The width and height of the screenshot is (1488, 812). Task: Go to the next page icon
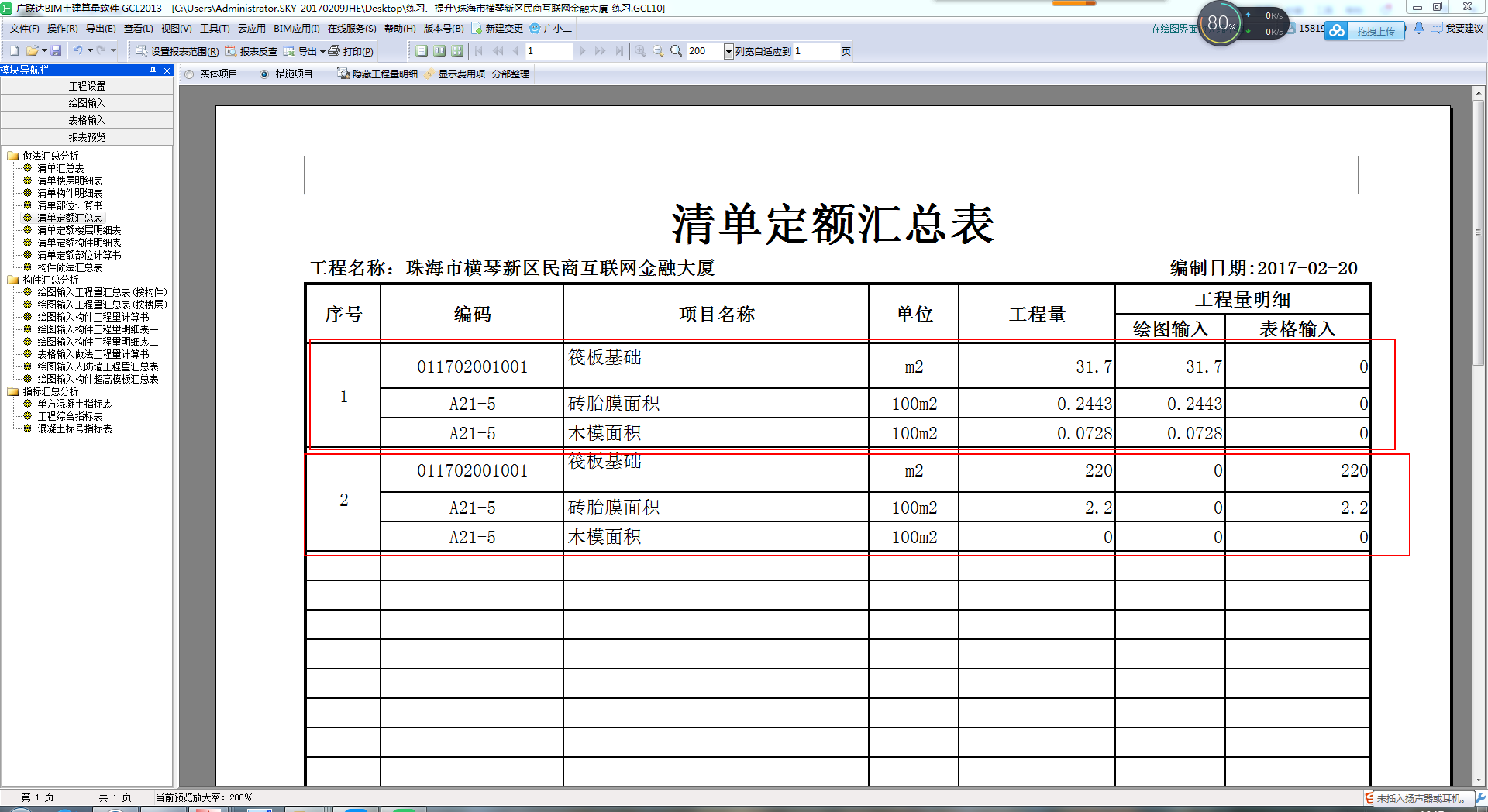[583, 51]
